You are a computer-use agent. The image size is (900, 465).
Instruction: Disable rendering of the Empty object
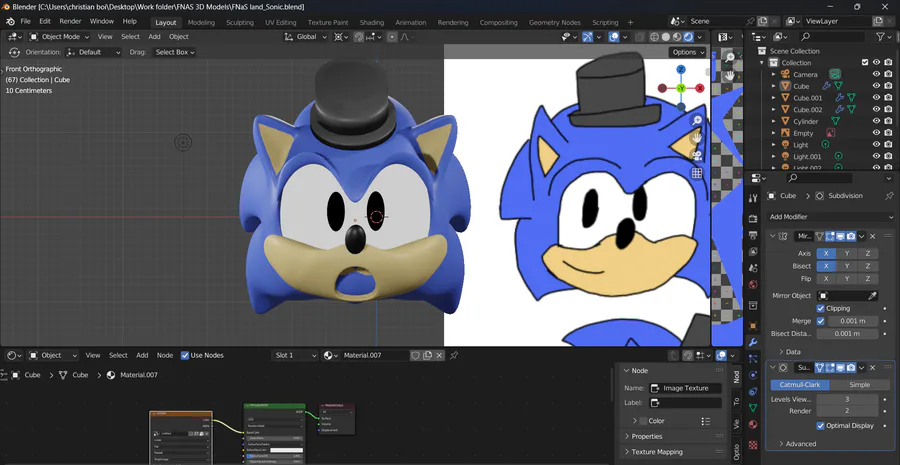888,133
